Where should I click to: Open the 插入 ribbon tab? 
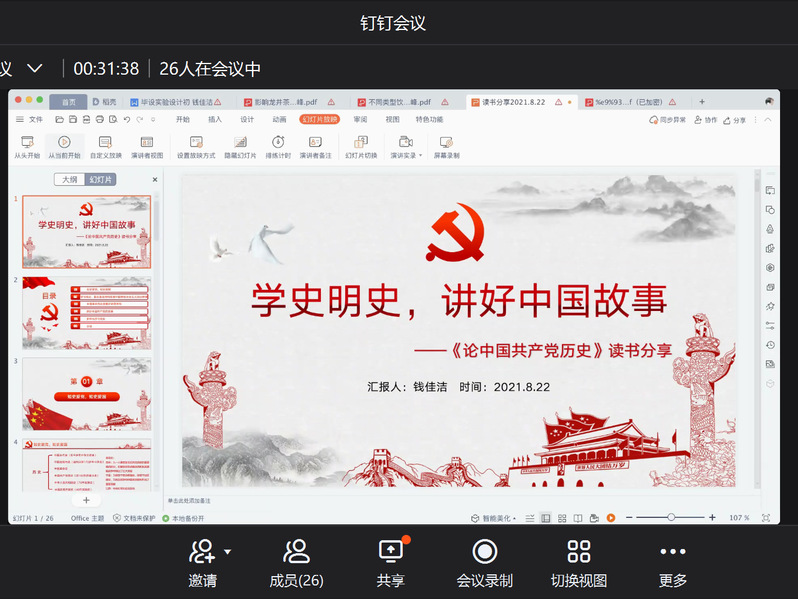pyautogui.click(x=215, y=120)
